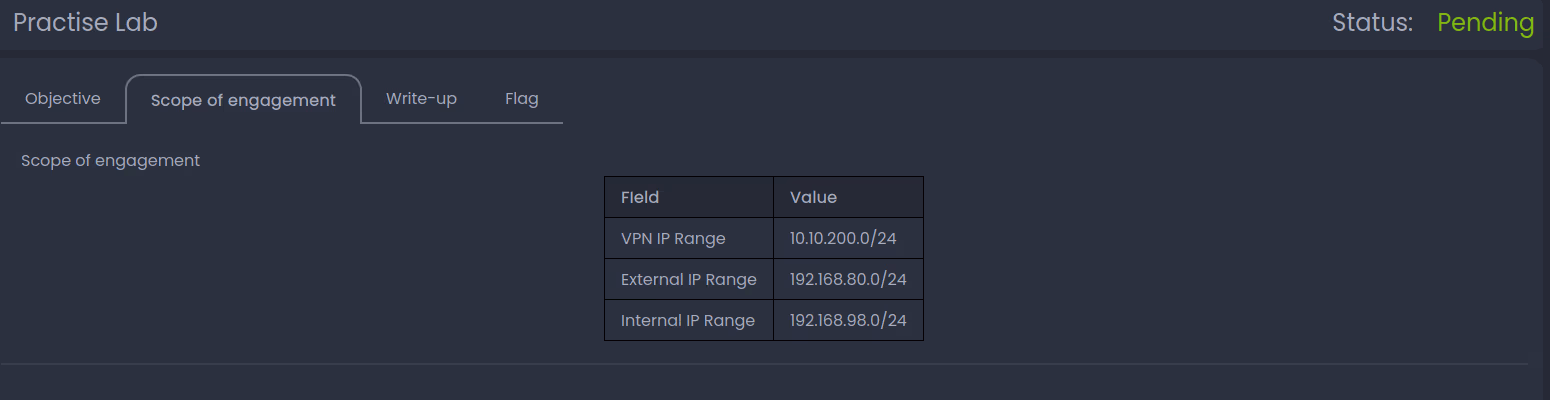Switch to the Write-up tab
1550x400 pixels.
point(421,99)
